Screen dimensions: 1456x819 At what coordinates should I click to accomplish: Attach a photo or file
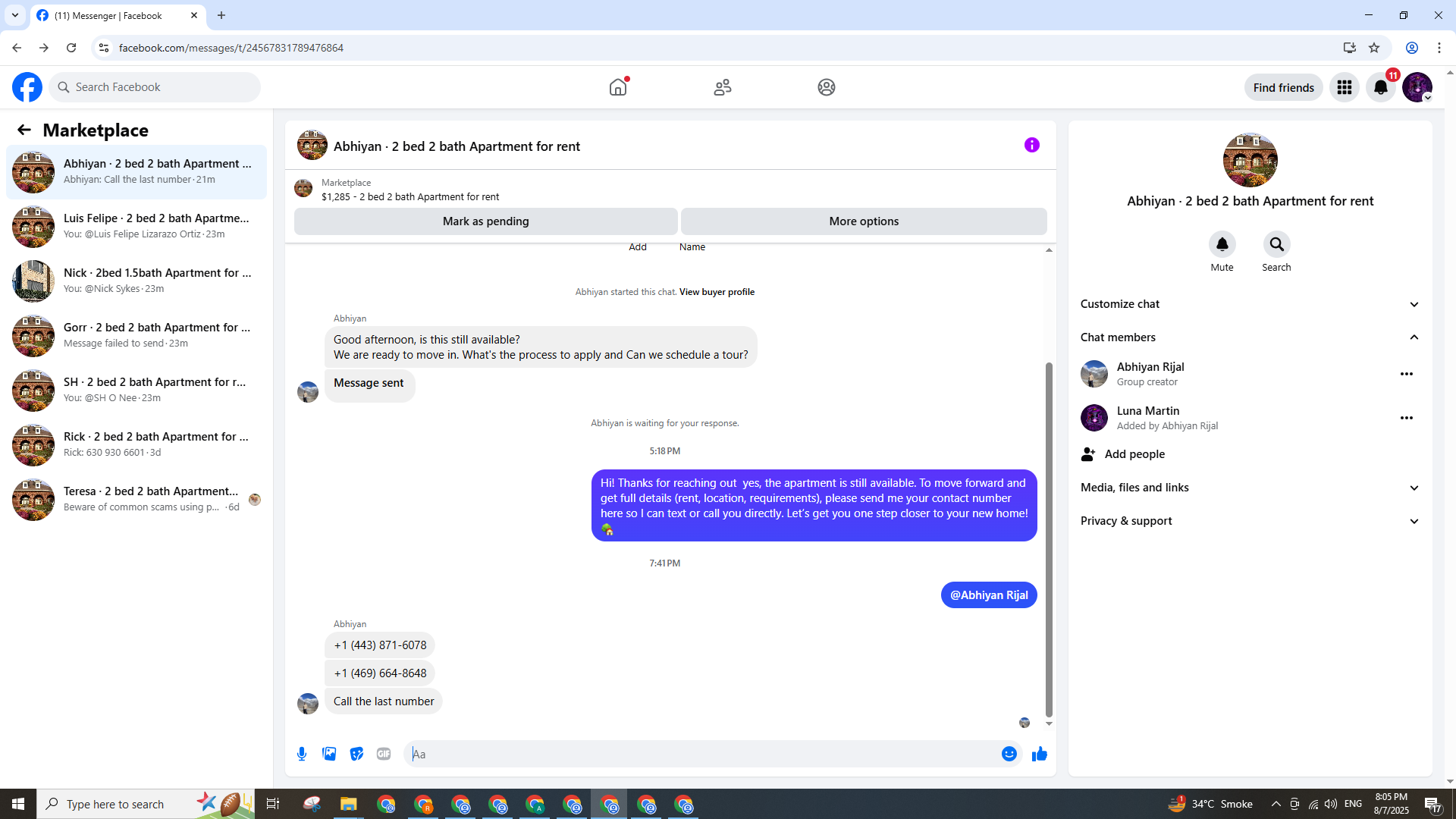pos(329,754)
